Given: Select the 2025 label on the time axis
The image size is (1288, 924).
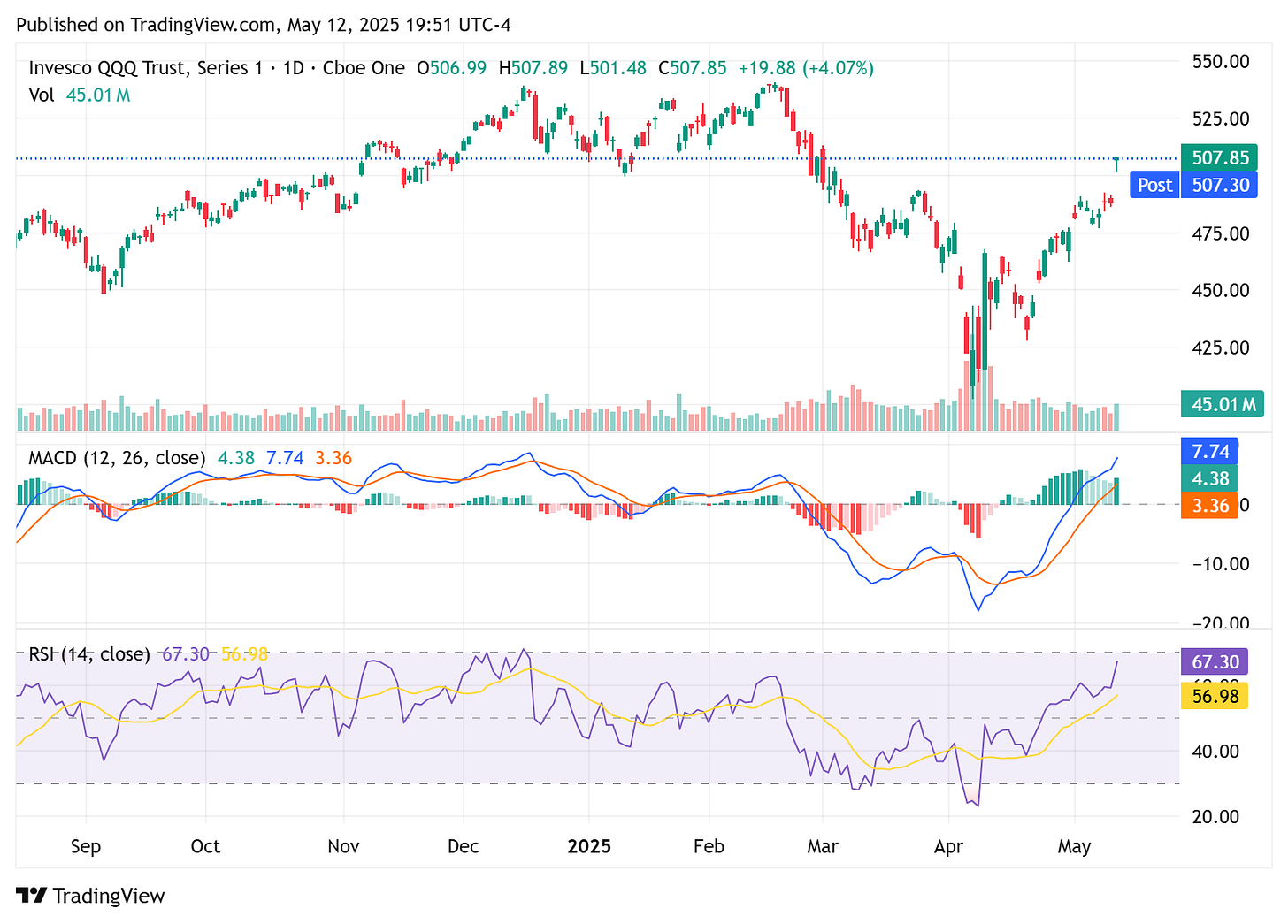Looking at the screenshot, I should tap(590, 846).
